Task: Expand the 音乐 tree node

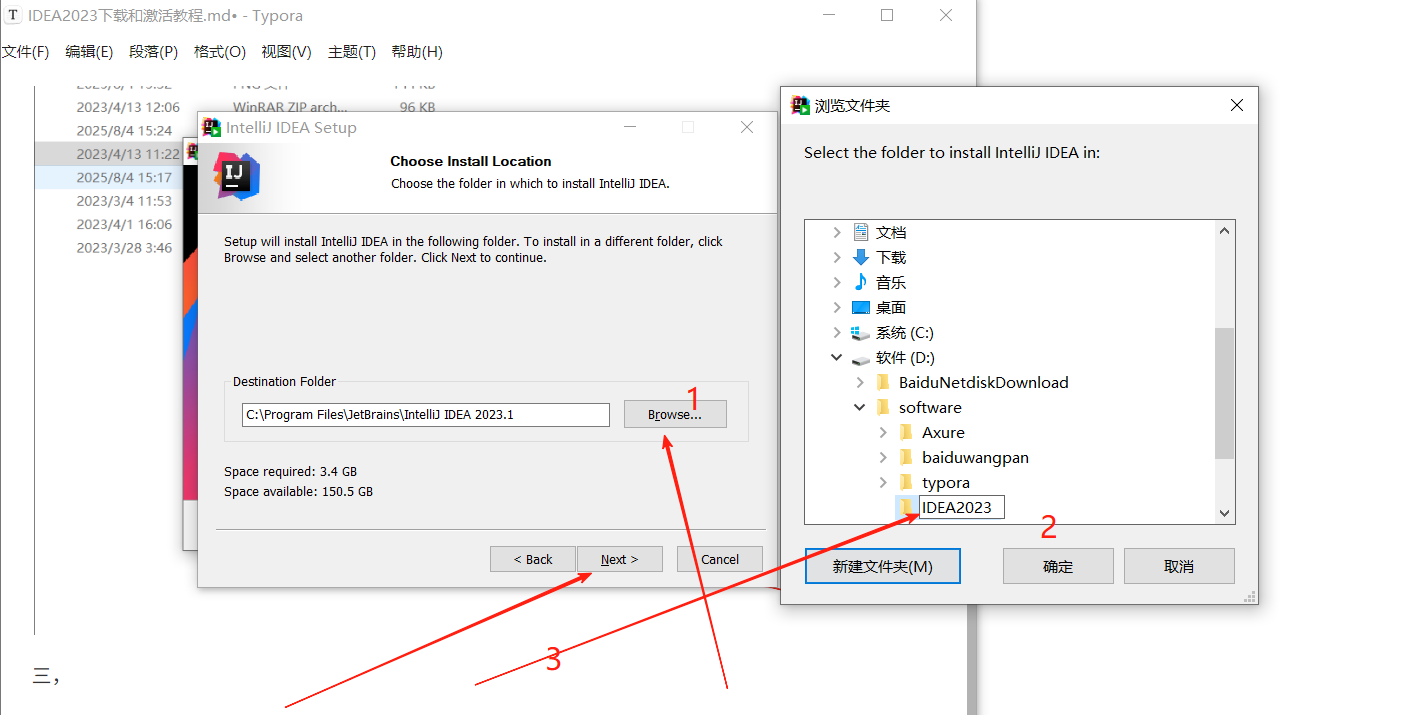Action: coord(837,282)
